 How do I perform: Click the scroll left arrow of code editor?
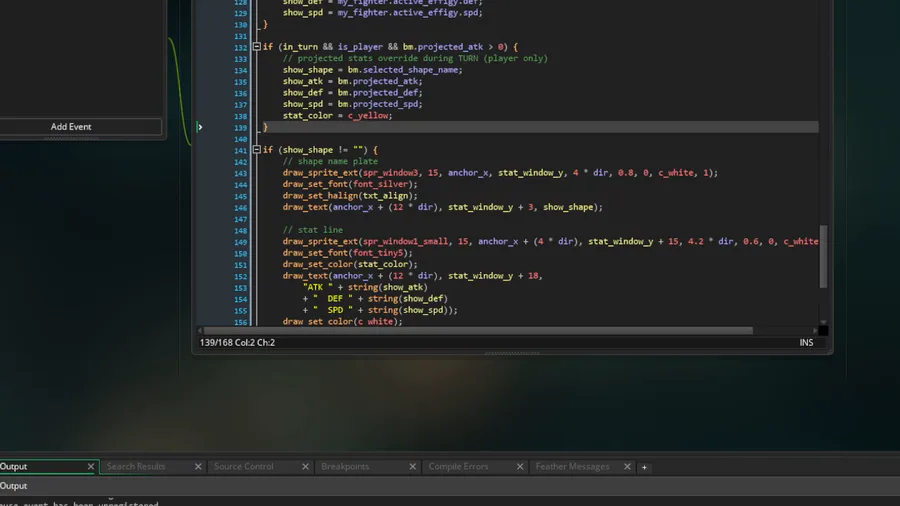pyautogui.click(x=200, y=330)
